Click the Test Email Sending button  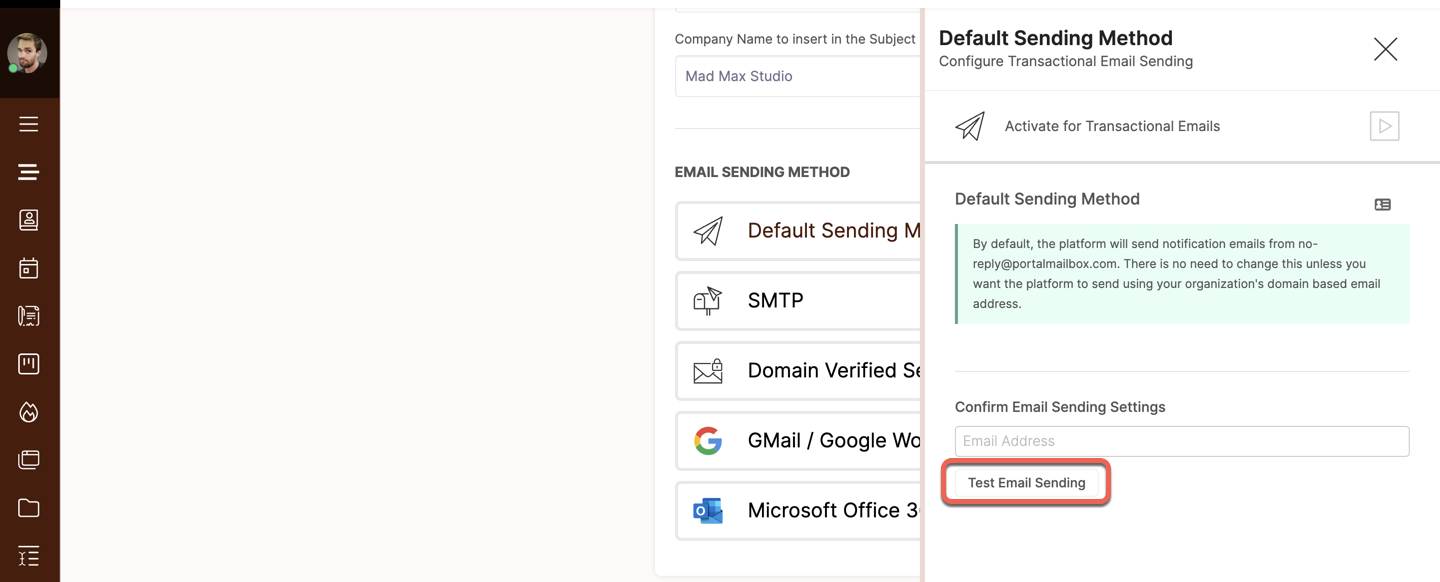click(1026, 483)
